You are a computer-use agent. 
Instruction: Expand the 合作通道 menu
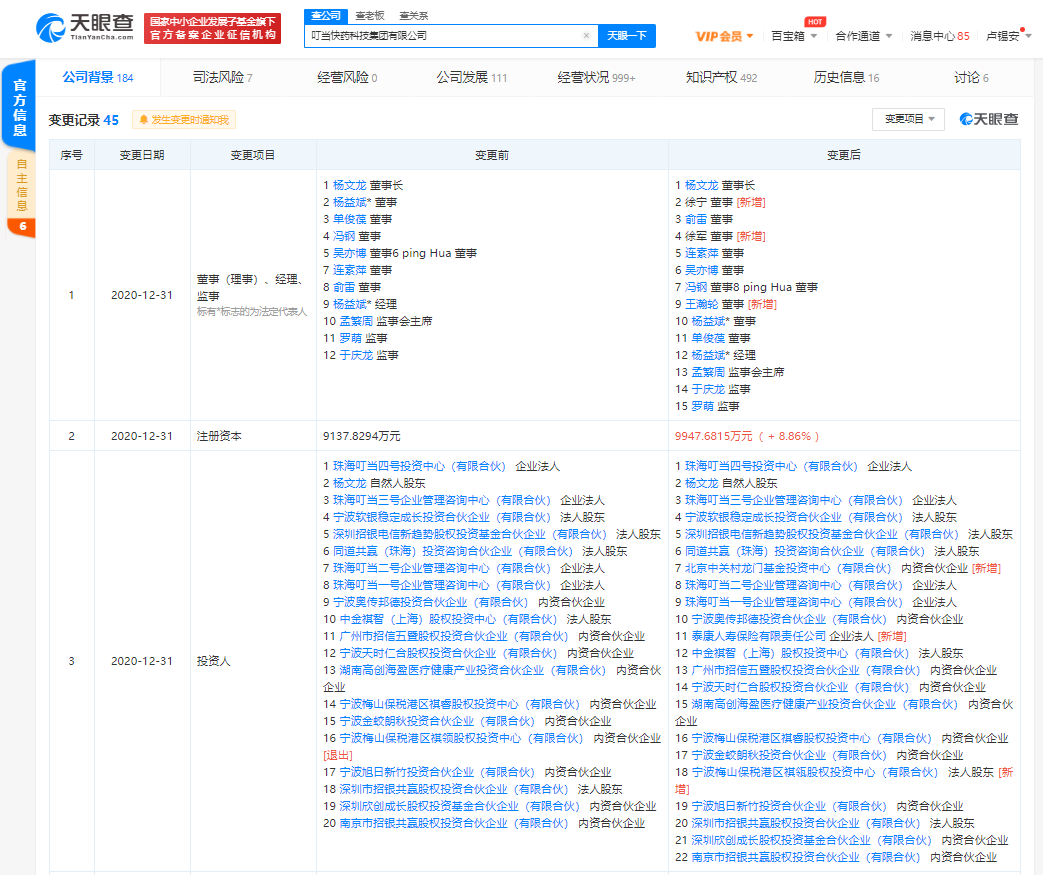863,37
